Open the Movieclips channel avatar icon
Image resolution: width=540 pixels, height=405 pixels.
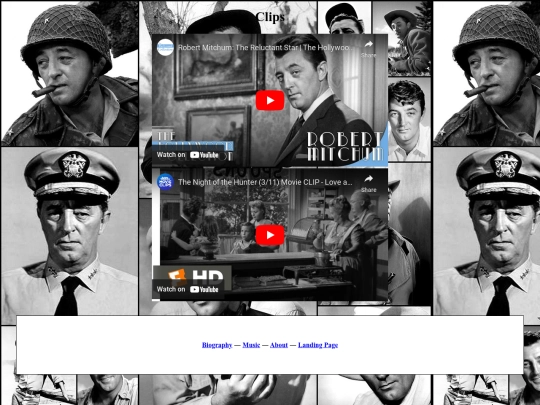(165, 182)
